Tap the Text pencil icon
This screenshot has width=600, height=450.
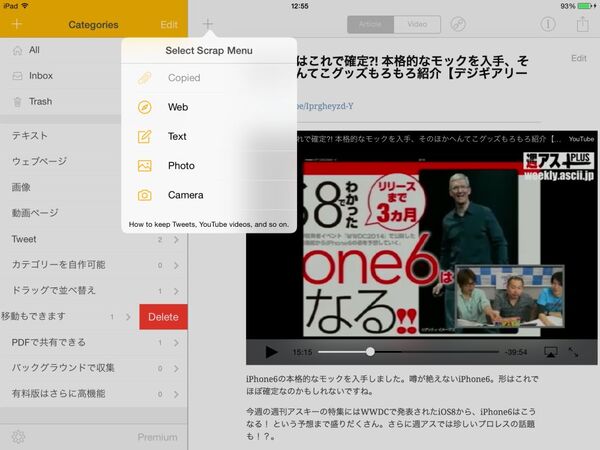145,137
